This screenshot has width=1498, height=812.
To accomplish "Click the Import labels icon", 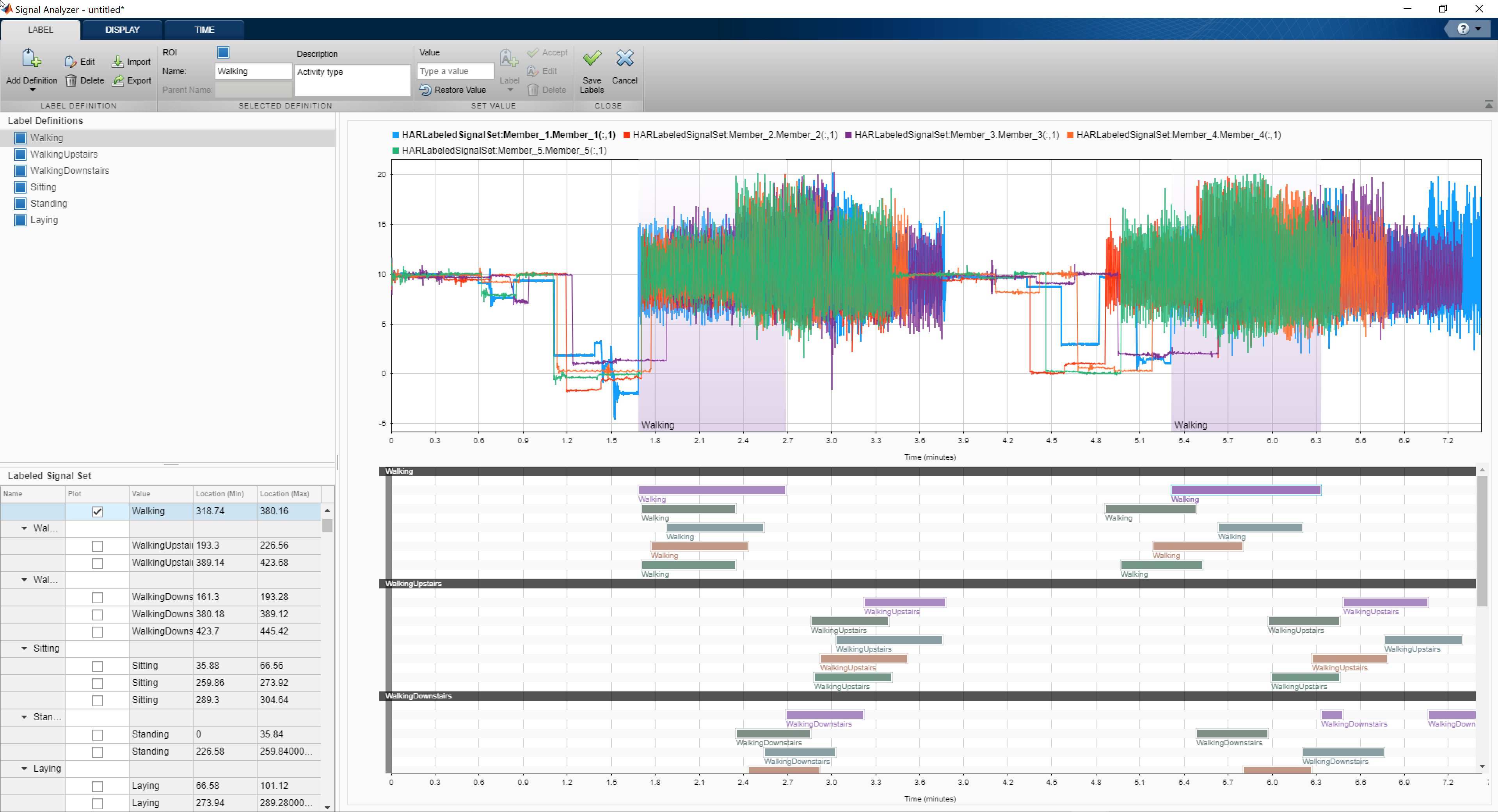I will tap(117, 62).
